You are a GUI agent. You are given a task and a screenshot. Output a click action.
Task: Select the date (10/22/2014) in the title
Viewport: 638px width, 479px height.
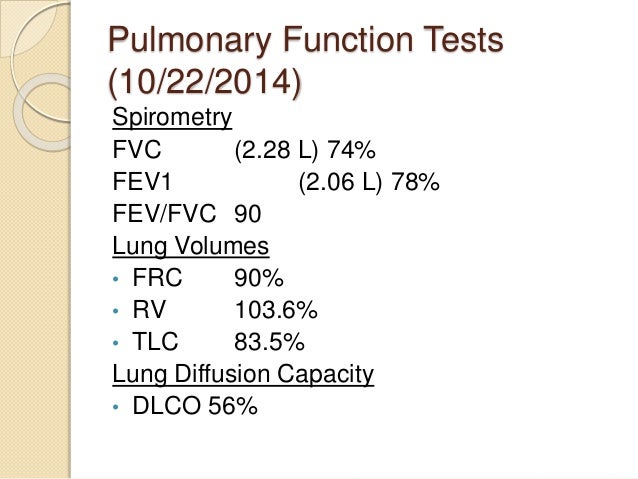[205, 82]
